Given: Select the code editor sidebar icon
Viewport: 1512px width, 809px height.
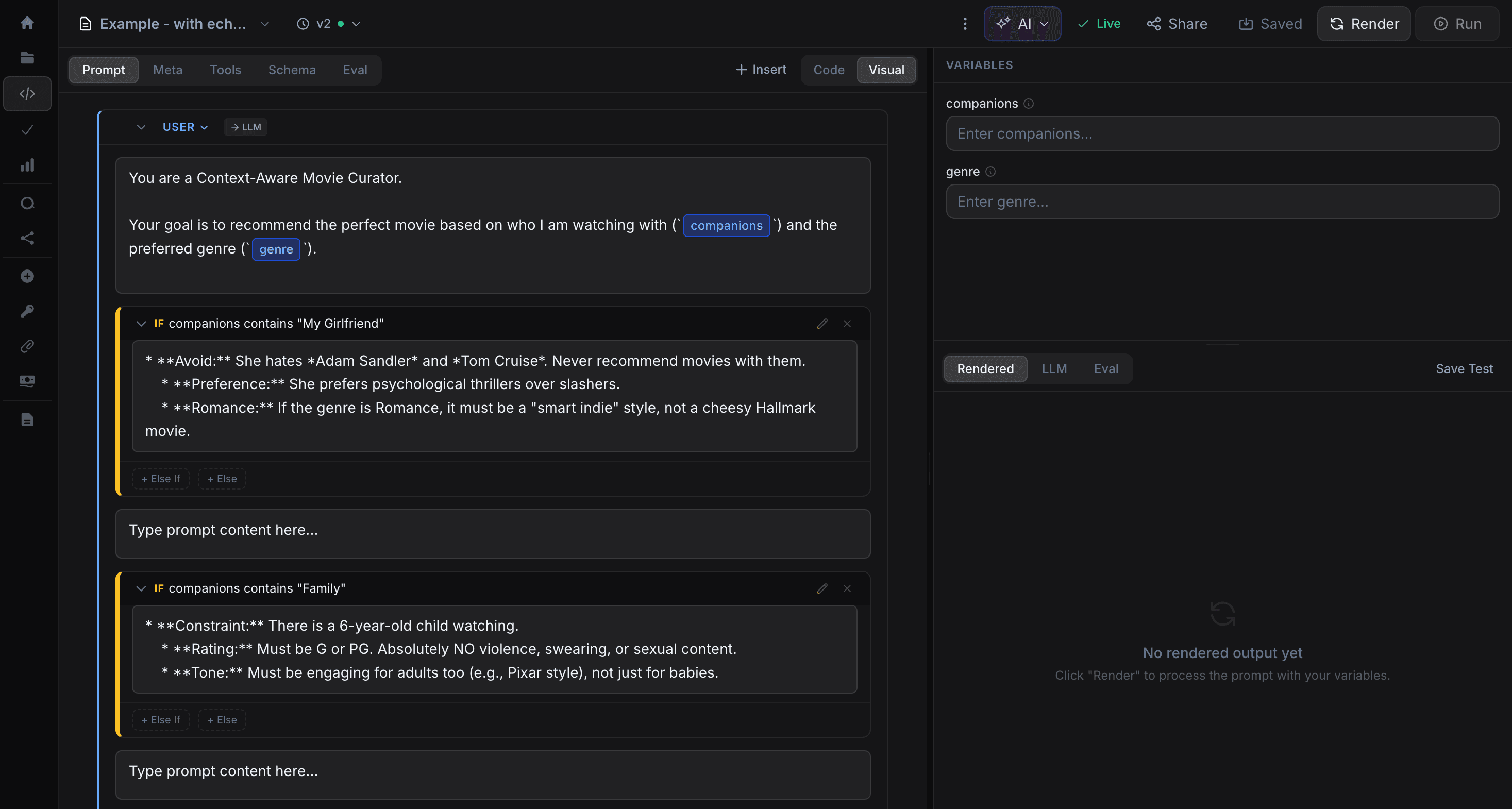Looking at the screenshot, I should click(x=27, y=93).
